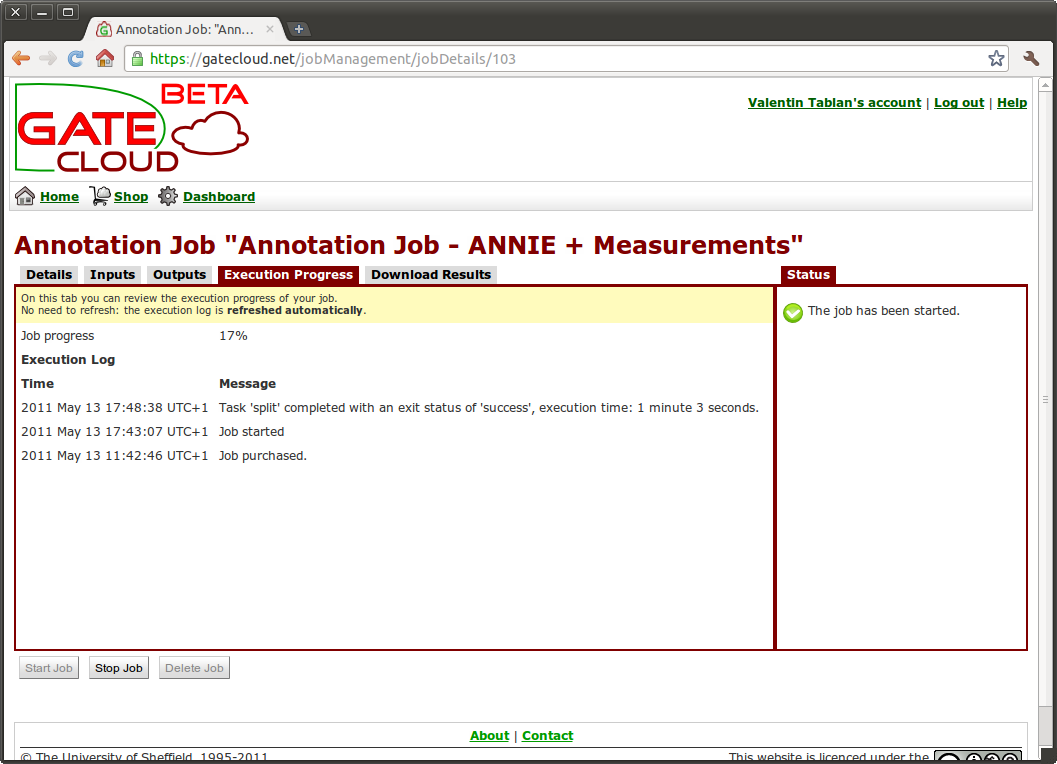
Task: Open Valentin Tablan's account link
Action: [x=835, y=102]
